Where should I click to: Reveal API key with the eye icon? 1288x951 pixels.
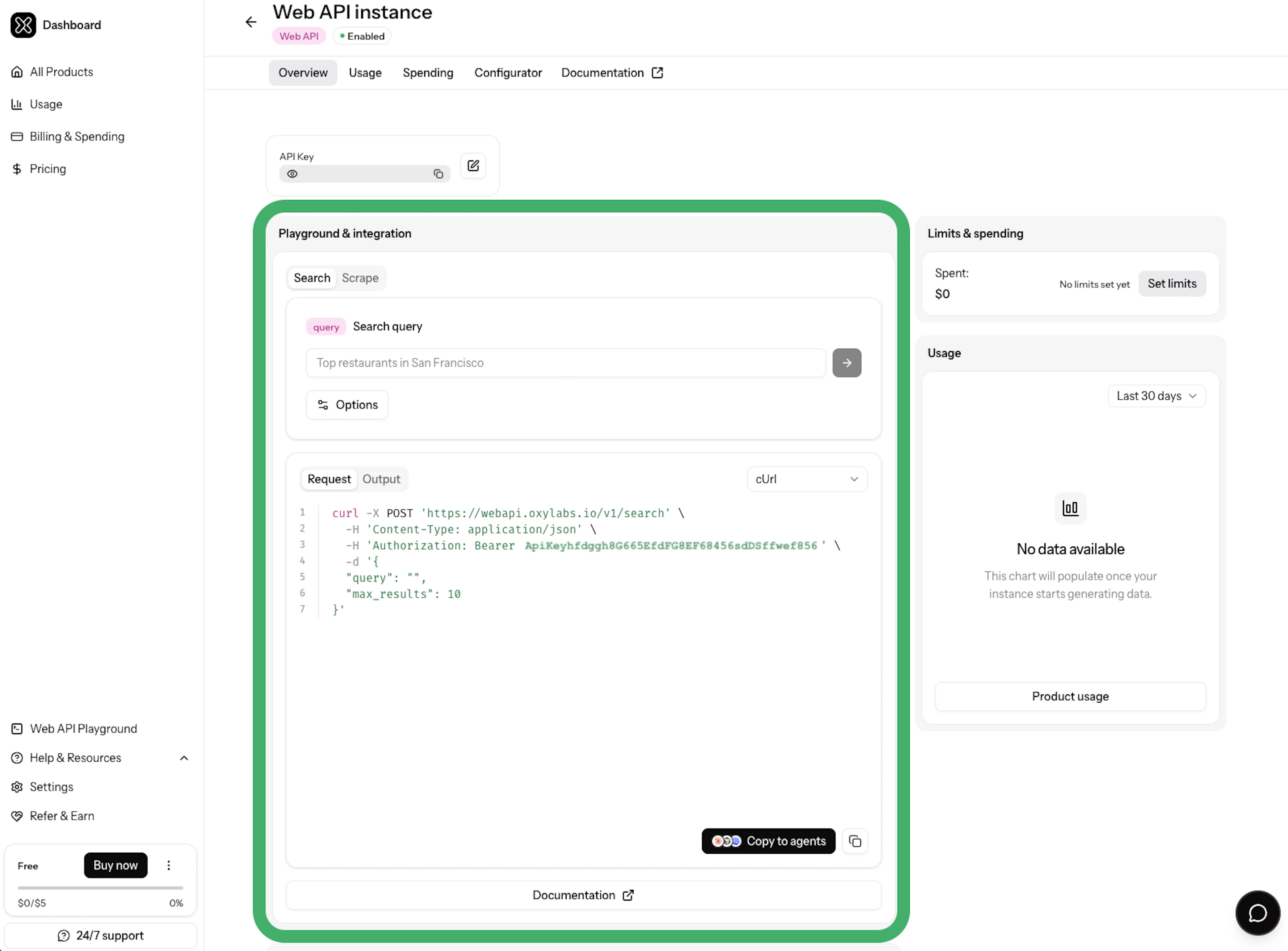tap(292, 174)
